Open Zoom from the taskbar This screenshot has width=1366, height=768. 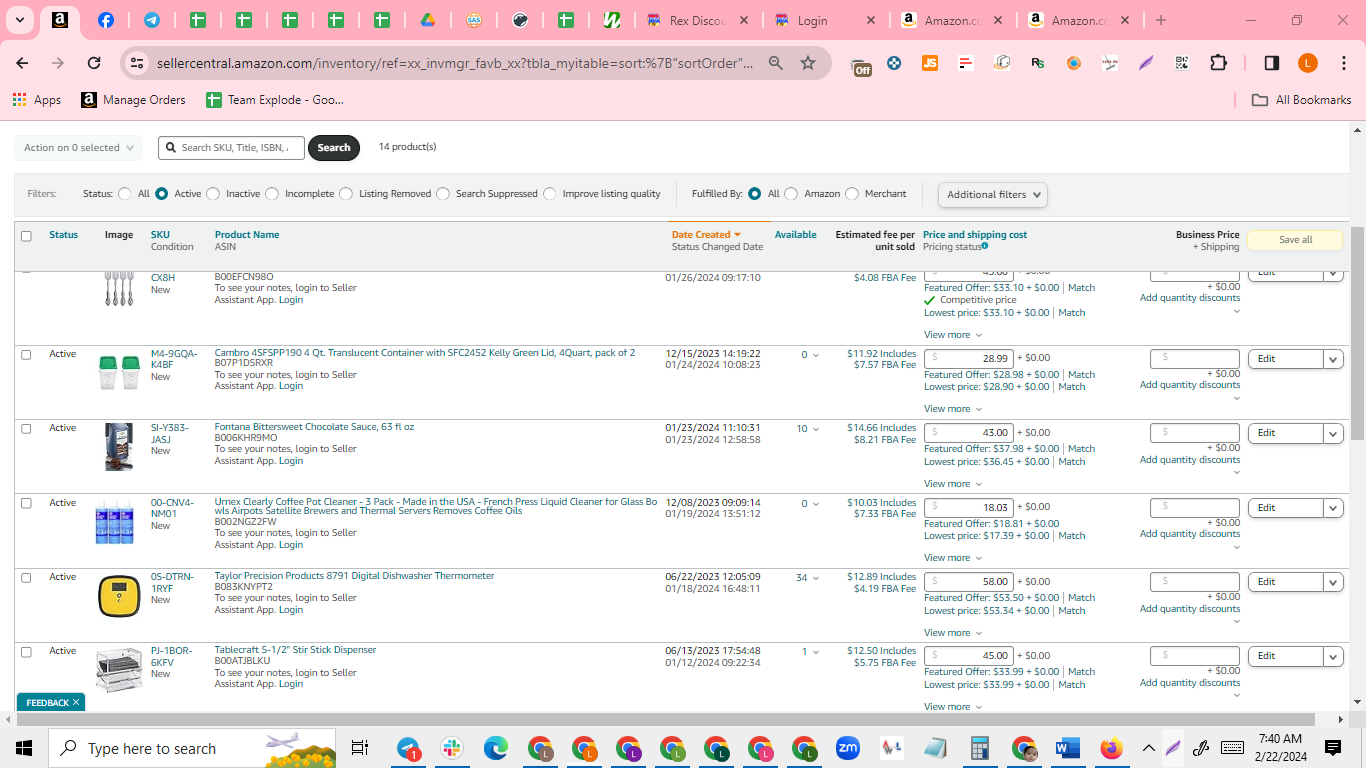[x=848, y=748]
